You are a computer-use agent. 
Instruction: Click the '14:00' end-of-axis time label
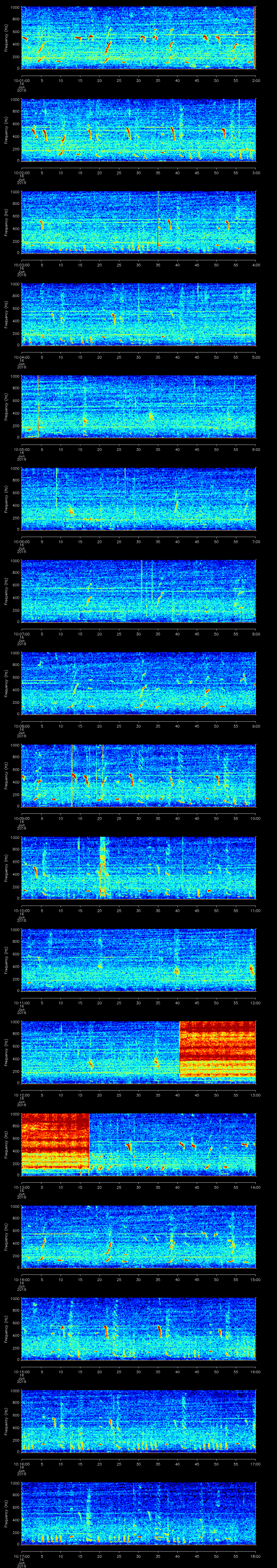255,1187
